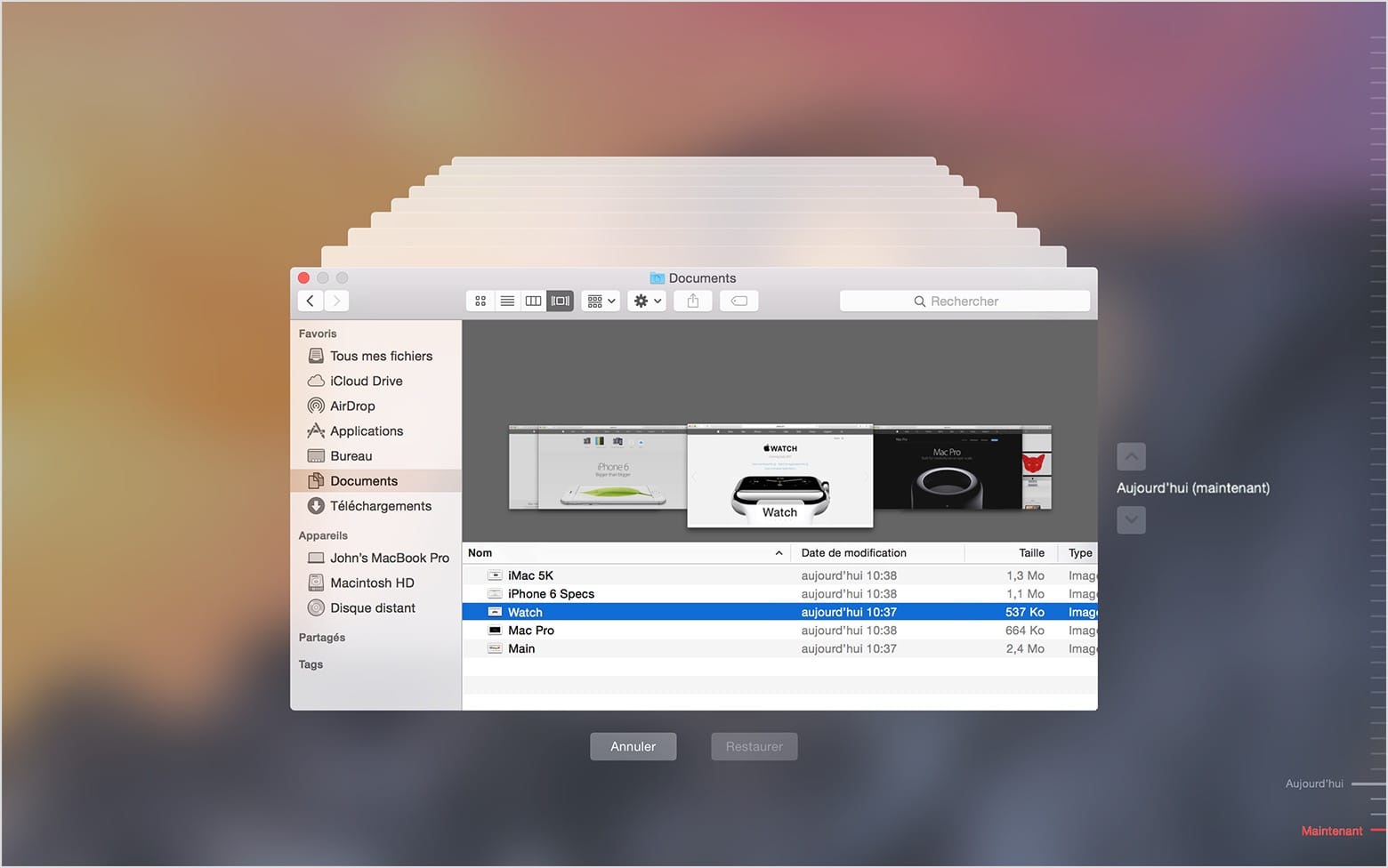This screenshot has height=868, width=1388.
Task: Switch to Cover Flow view
Action: (560, 301)
